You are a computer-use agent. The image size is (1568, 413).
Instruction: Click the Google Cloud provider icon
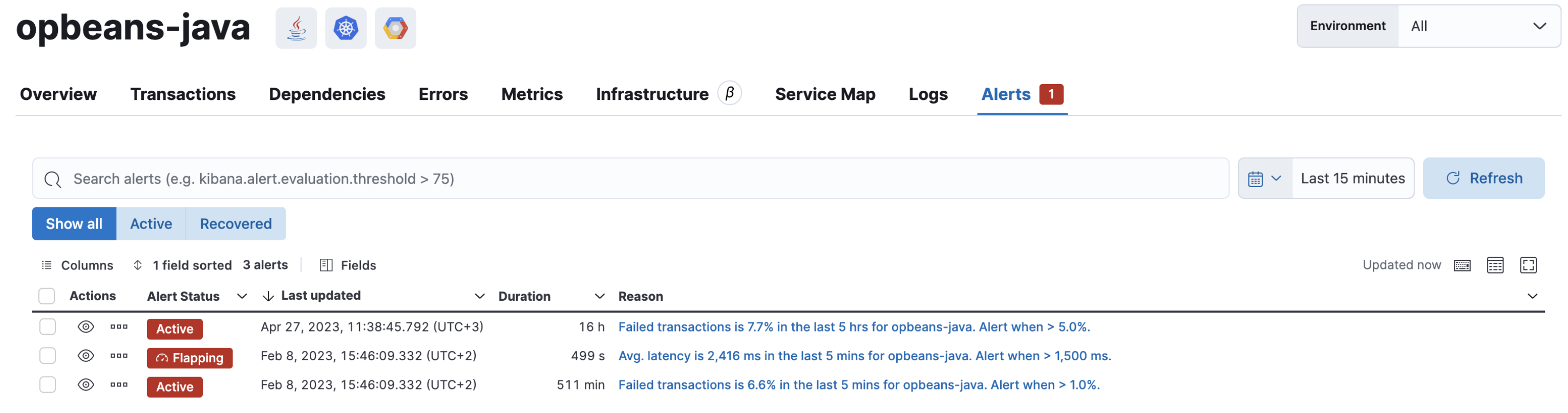coord(395,28)
